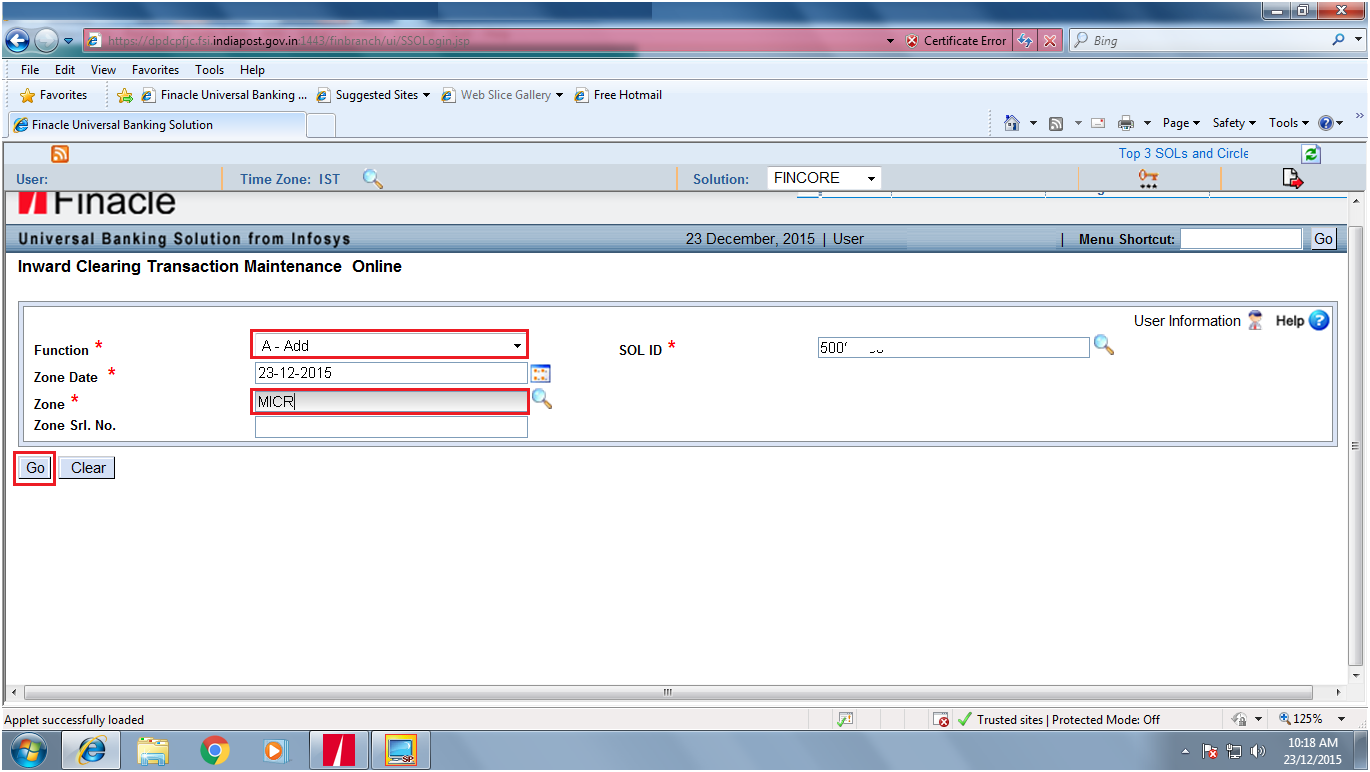Open the Favorites menu

click(155, 69)
